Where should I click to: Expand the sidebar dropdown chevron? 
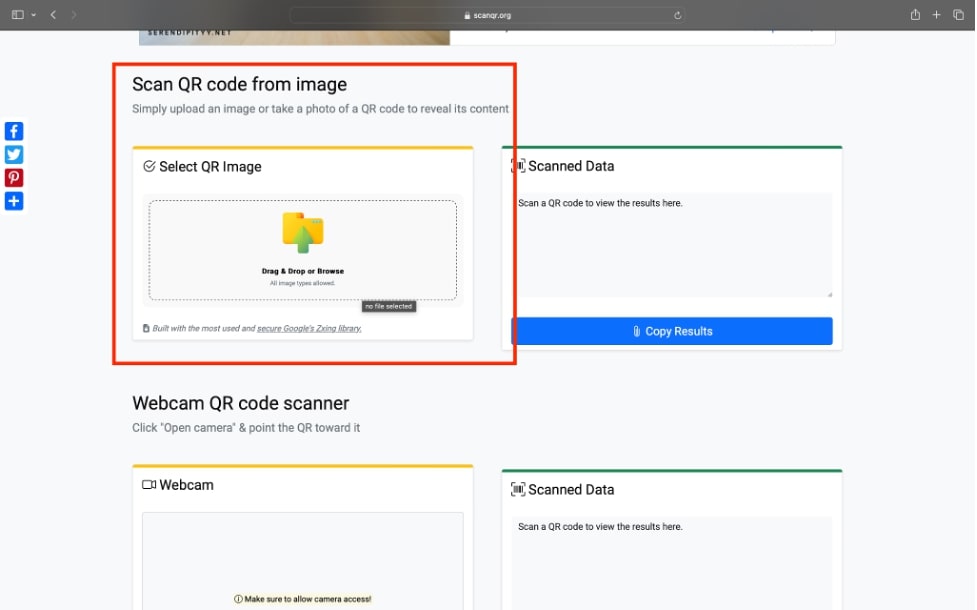(x=33, y=15)
